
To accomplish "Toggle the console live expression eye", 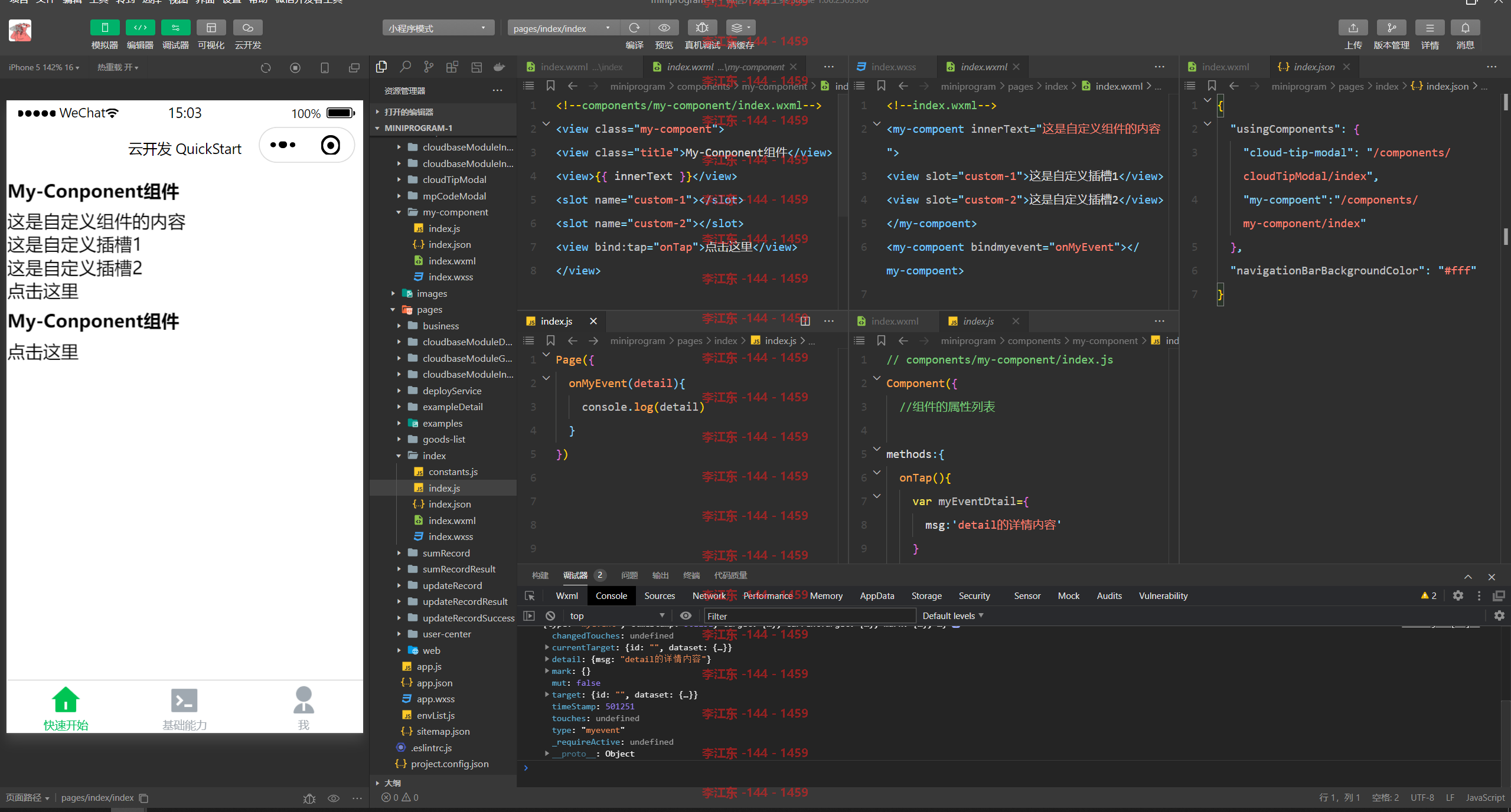I will [686, 615].
